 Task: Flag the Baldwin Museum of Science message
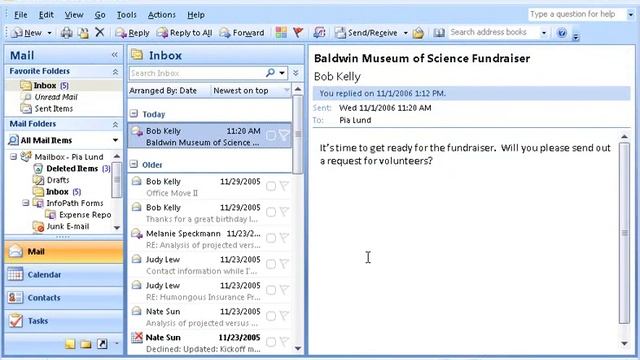tap(284, 136)
